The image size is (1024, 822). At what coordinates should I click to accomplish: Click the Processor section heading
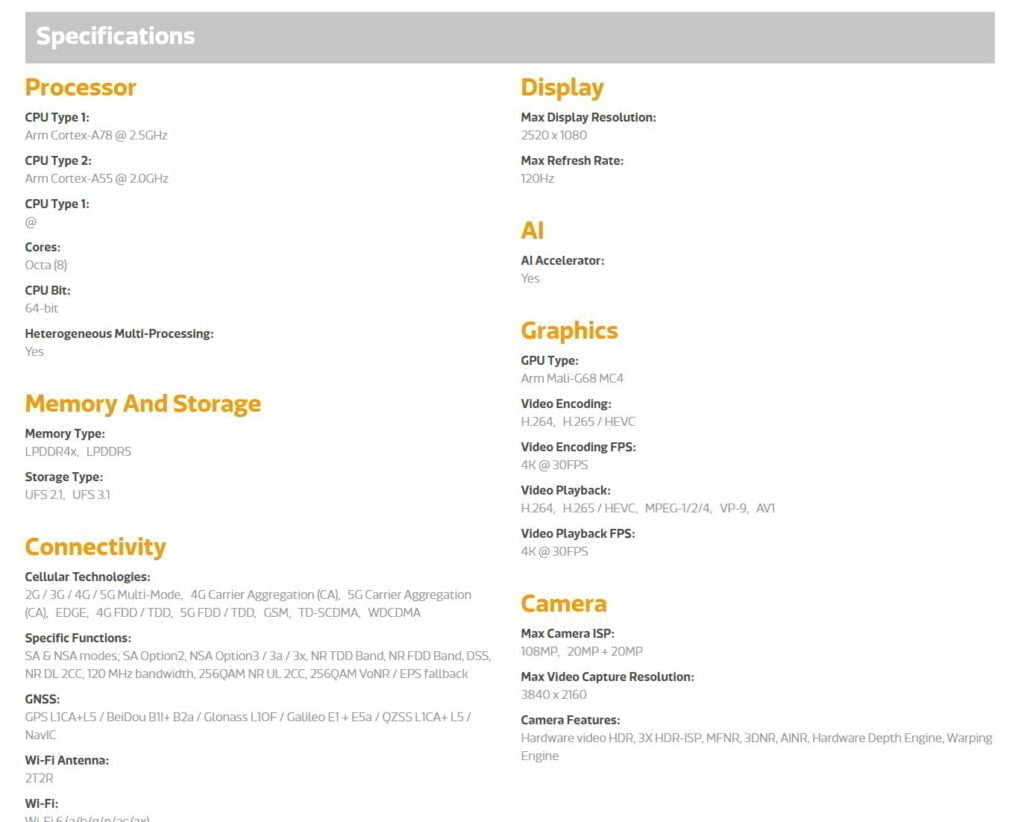80,88
